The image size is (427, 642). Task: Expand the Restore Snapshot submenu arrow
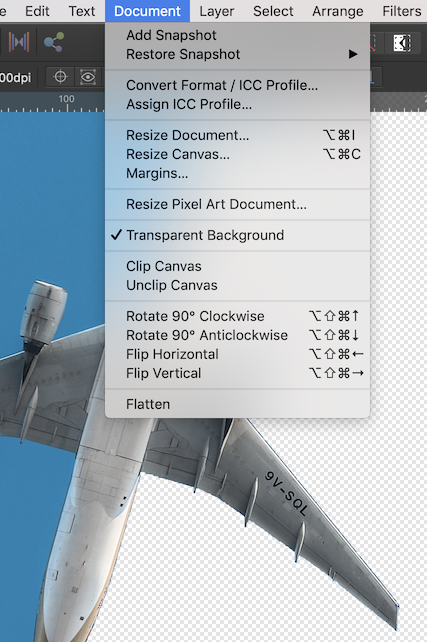(353, 54)
